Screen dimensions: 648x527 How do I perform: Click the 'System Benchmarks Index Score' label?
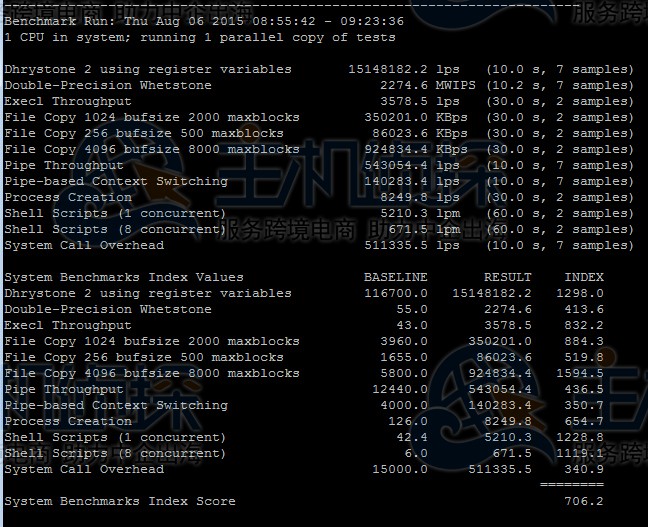(119, 501)
